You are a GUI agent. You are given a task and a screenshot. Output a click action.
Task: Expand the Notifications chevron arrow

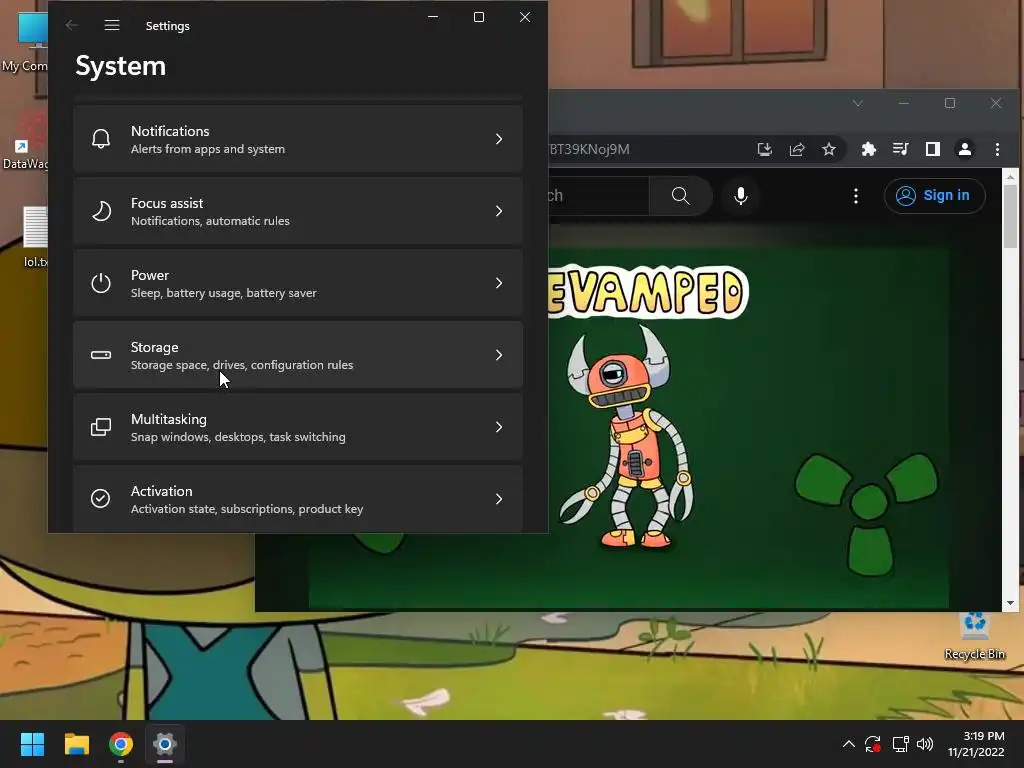click(499, 139)
